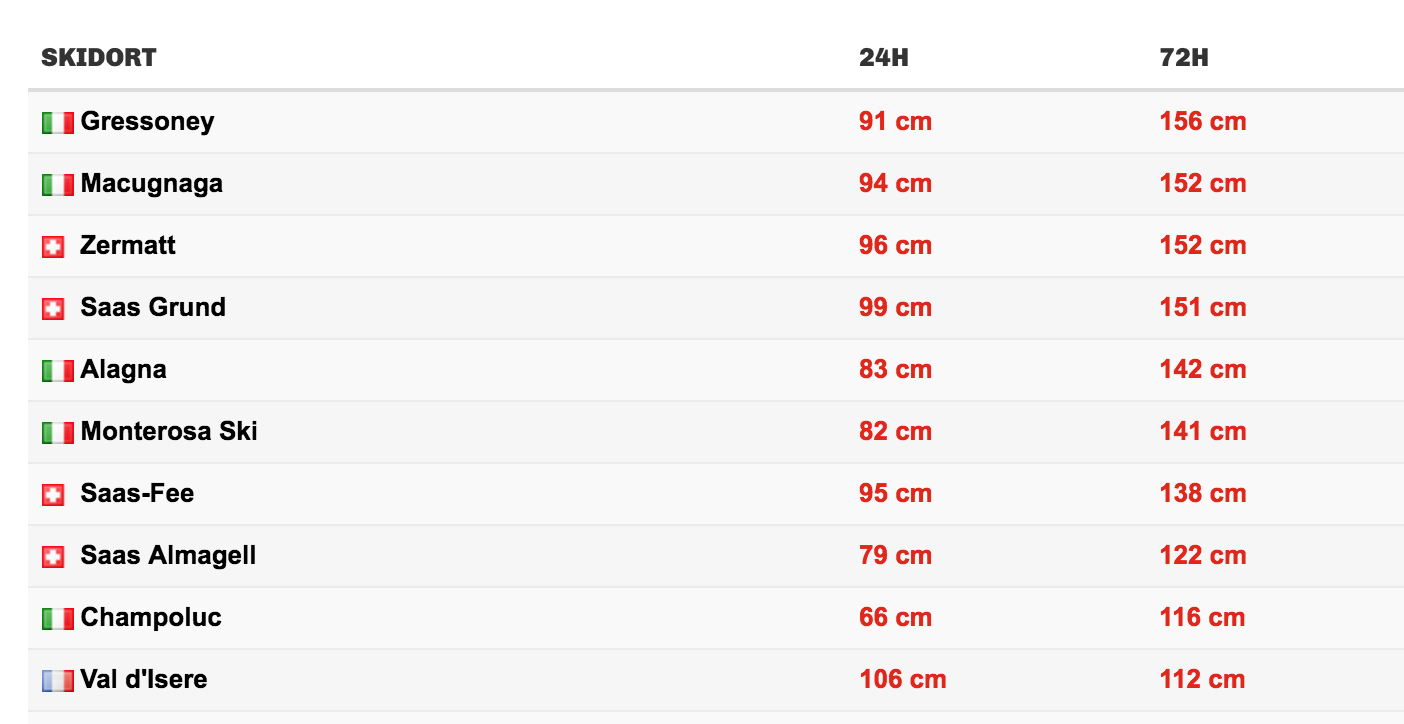Viewport: 1404px width, 724px height.
Task: Click the Italian flag beside Monterosa Ski
Action: 57,433
